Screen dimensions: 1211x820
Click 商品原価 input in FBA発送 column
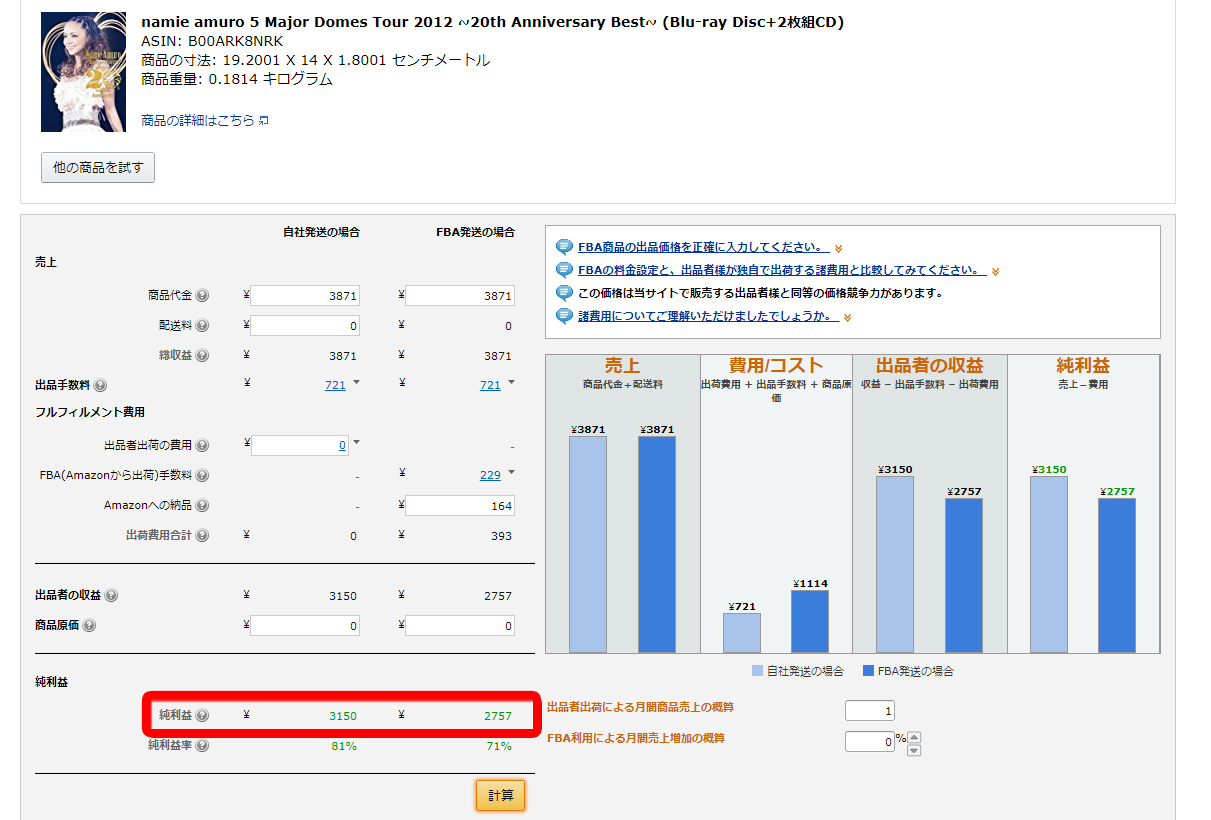[x=460, y=626]
